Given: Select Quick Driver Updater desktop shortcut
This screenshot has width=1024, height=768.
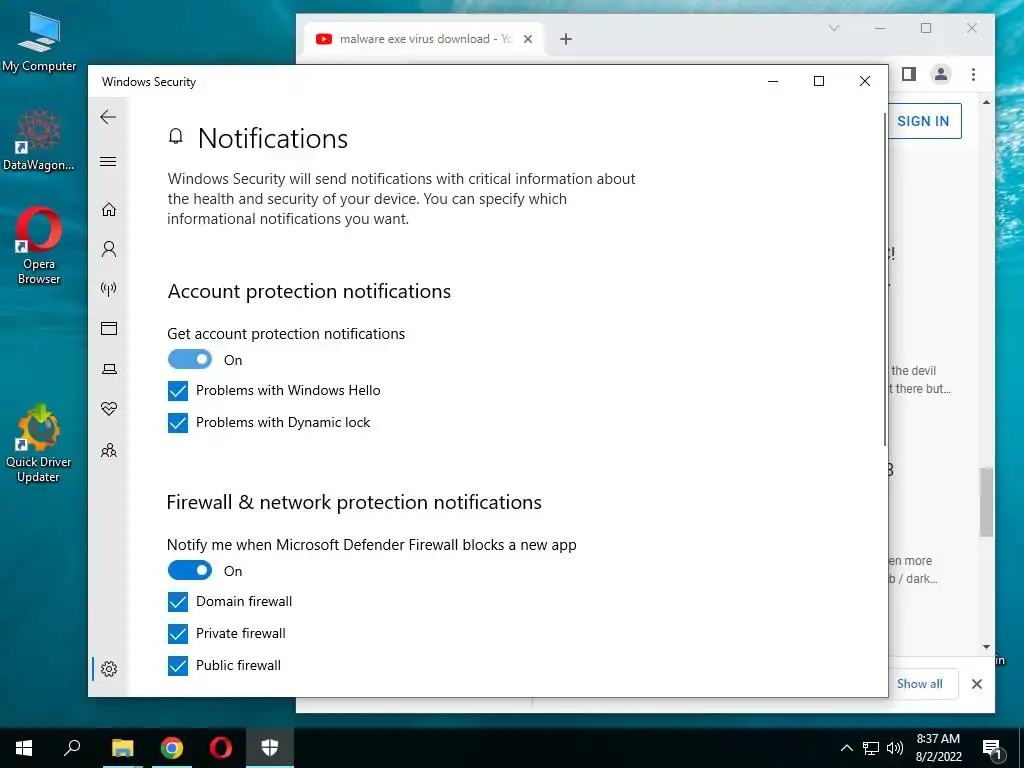Looking at the screenshot, I should [39, 443].
